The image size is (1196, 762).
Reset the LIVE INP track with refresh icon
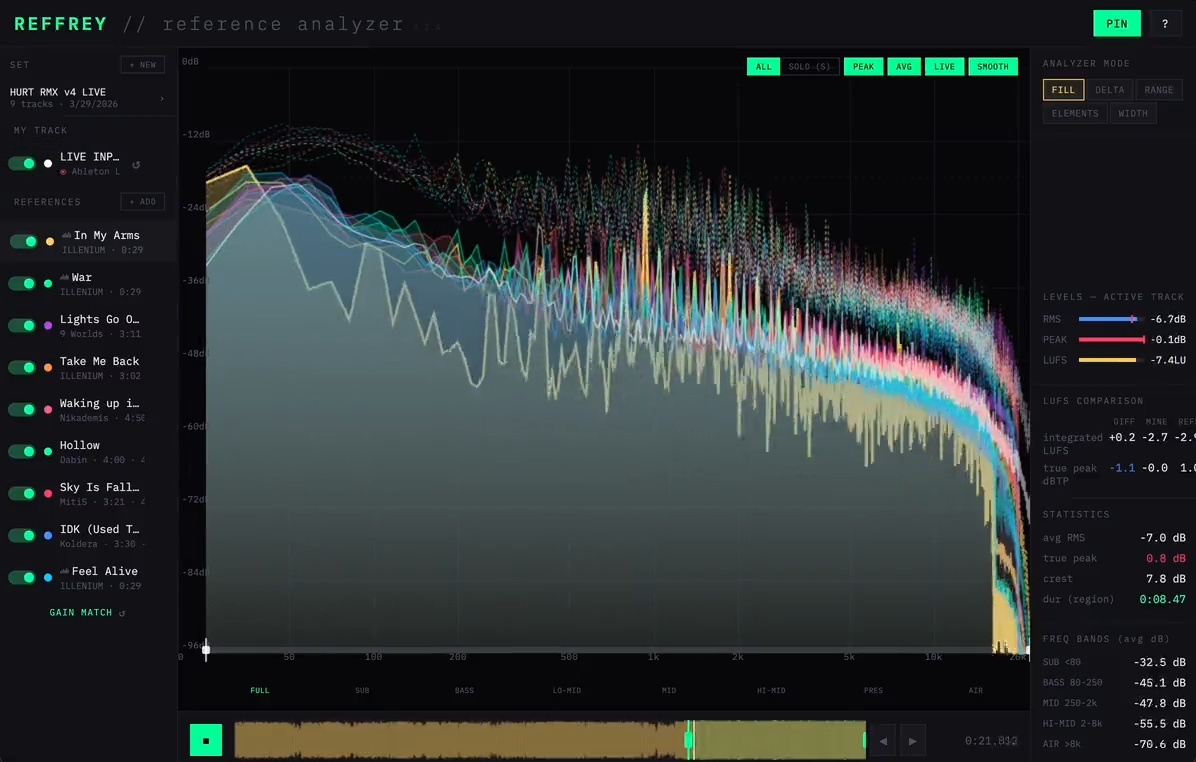[136, 164]
